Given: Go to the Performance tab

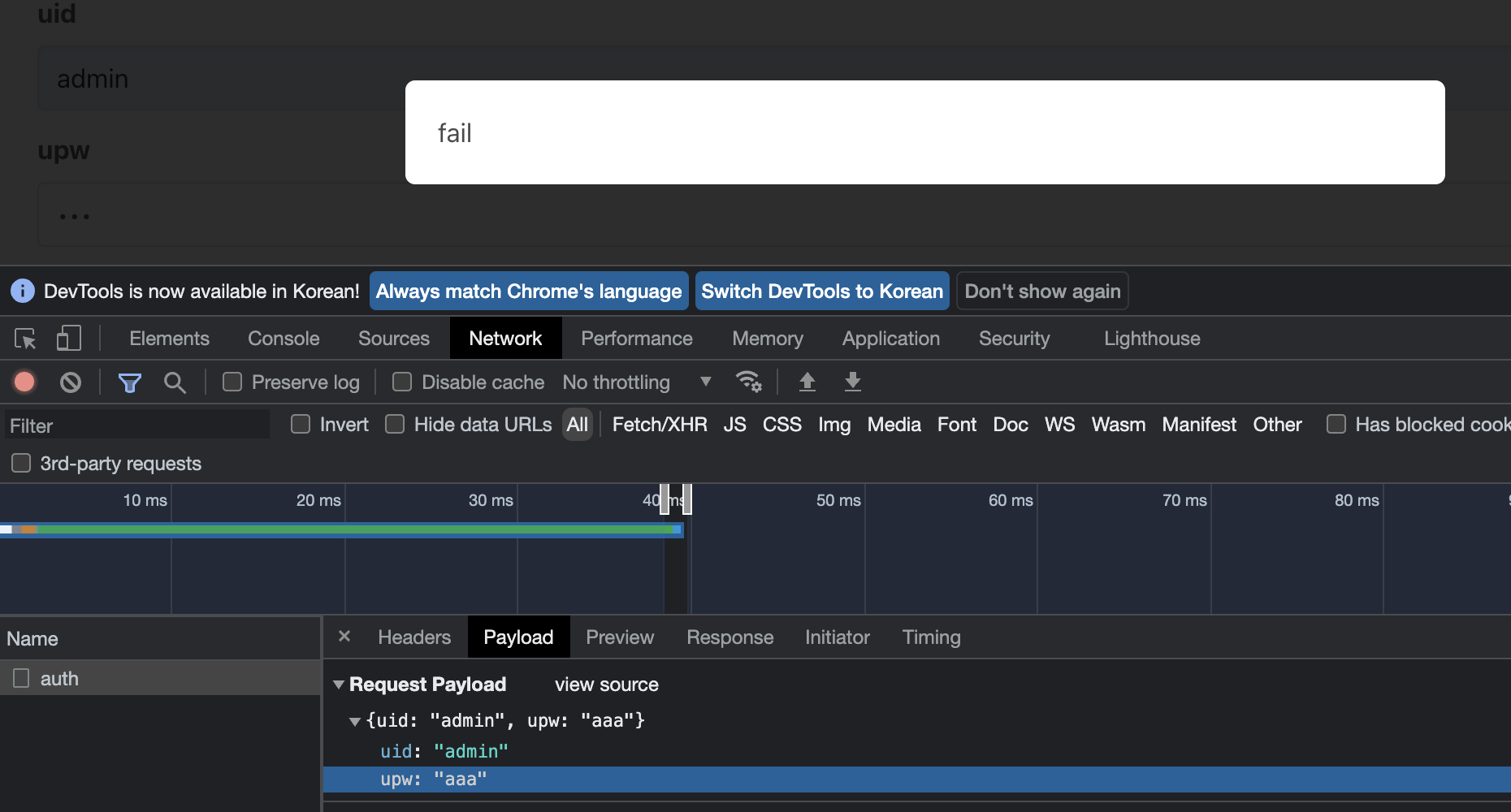Looking at the screenshot, I should (637, 339).
